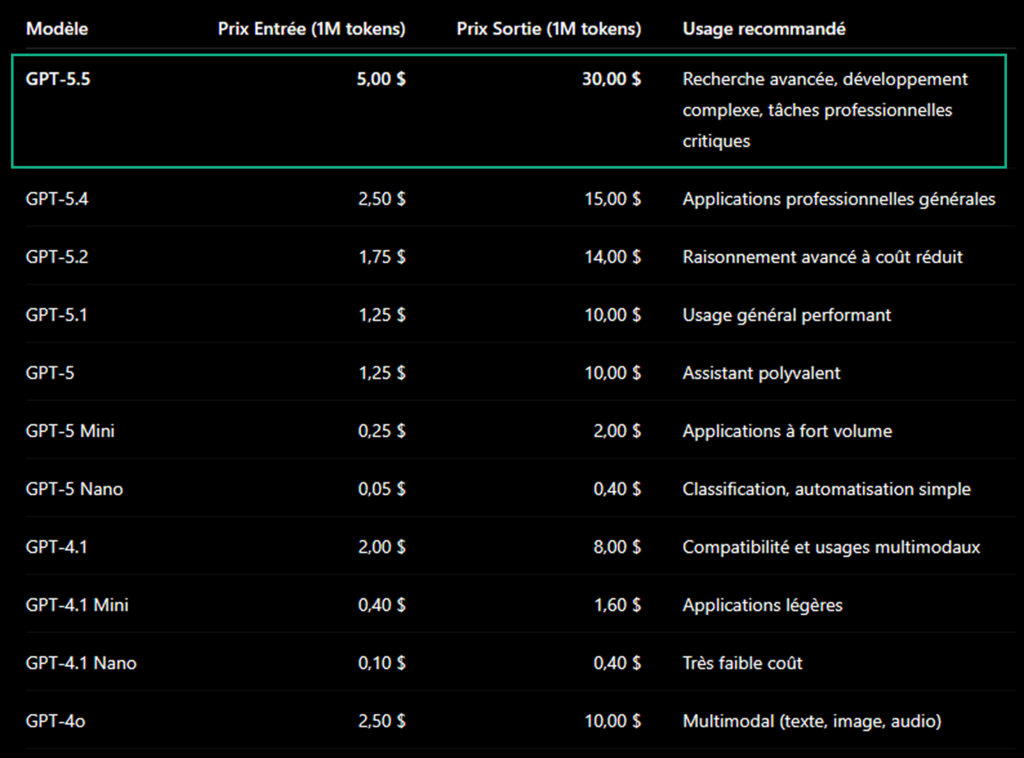Click the 1,60 $ output price
The height and width of the screenshot is (758, 1024).
(618, 605)
